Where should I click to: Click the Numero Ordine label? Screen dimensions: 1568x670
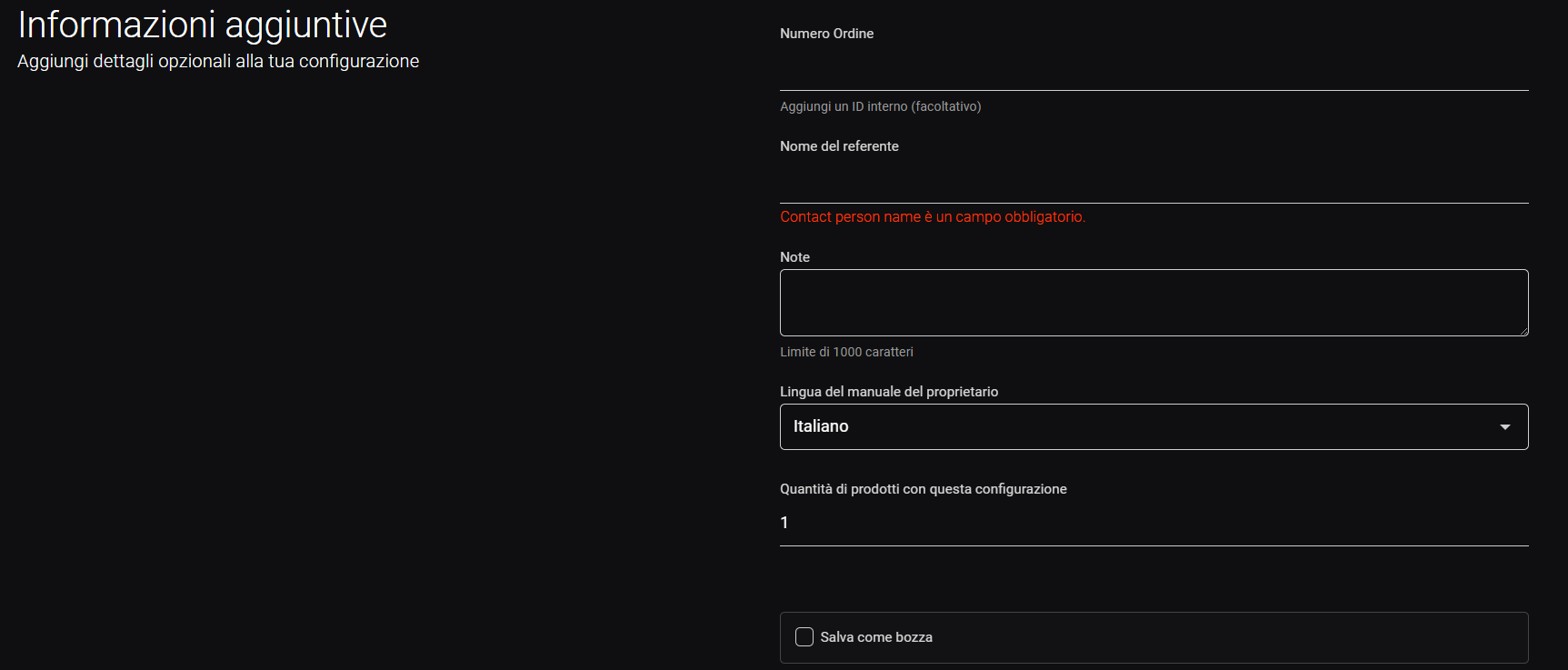coord(826,34)
